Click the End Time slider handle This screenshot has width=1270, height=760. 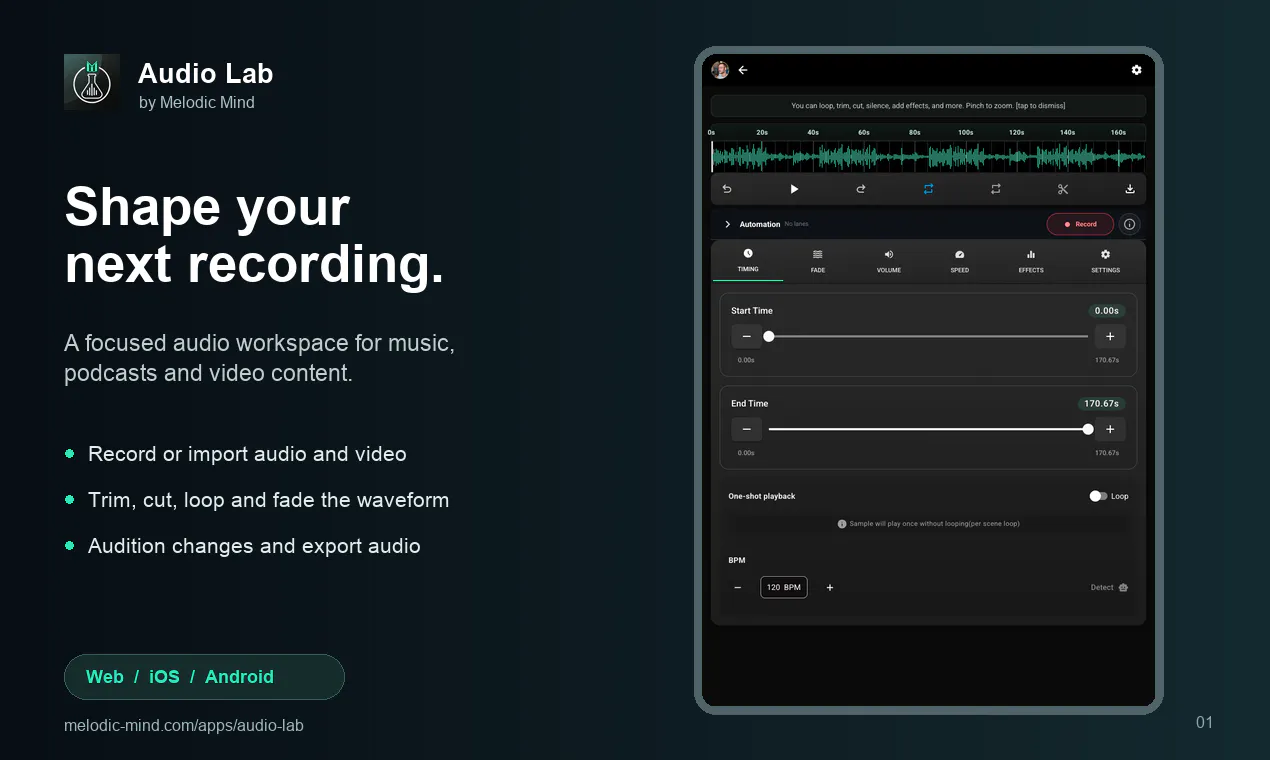[1088, 429]
